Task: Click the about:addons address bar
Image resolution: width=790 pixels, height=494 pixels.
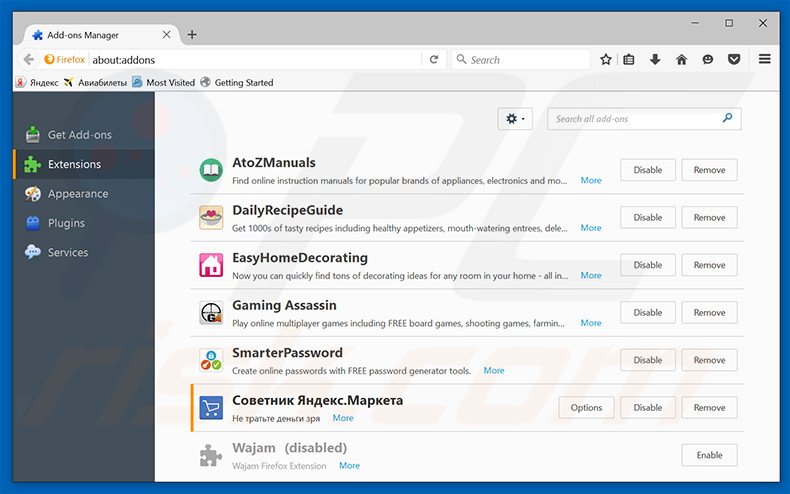Action: point(254,59)
